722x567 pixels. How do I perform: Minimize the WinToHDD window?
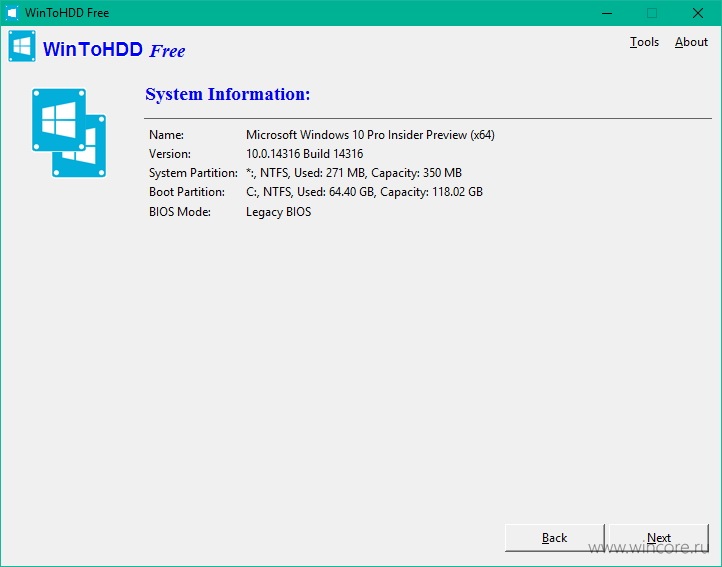coord(607,13)
